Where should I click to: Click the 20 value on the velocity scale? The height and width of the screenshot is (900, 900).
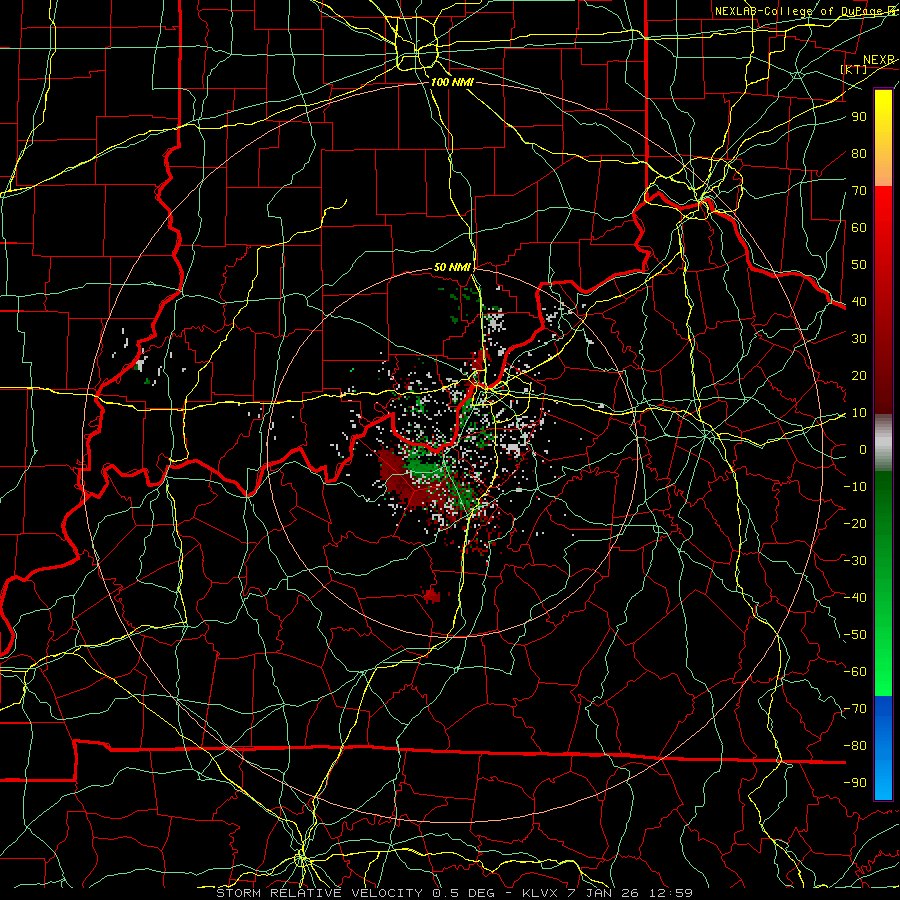[x=859, y=375]
